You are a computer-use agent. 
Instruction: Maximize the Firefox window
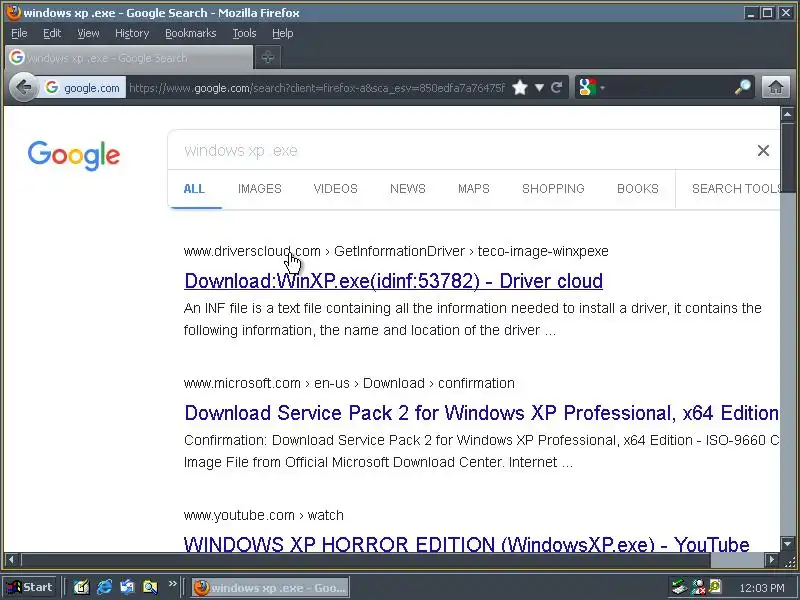767,13
